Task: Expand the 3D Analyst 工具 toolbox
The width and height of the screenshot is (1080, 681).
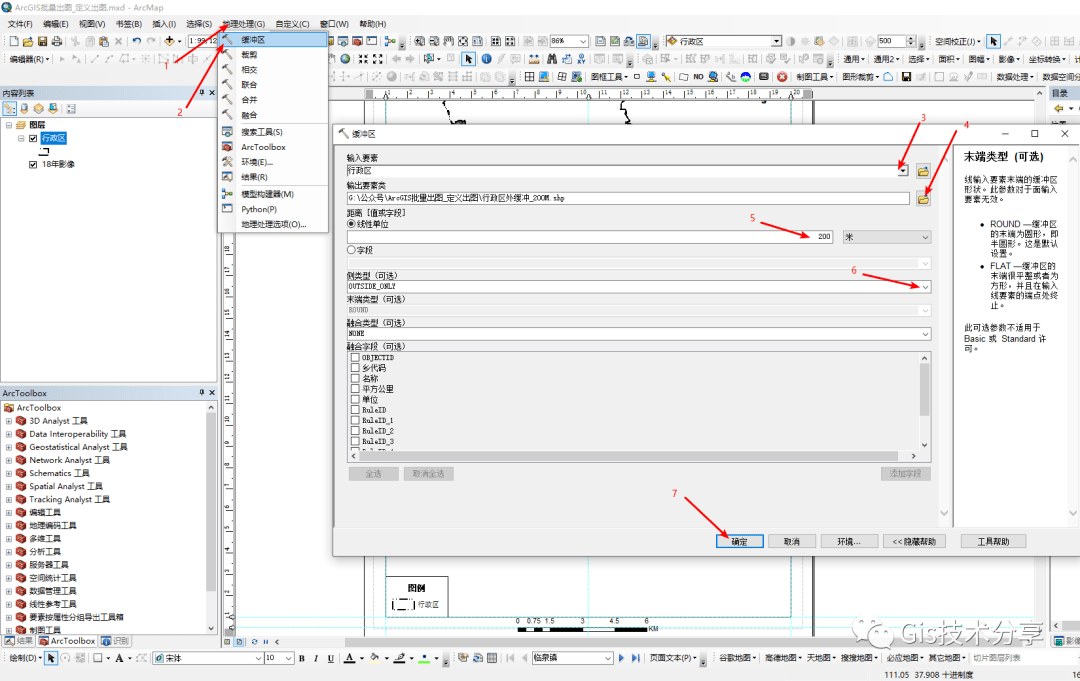Action: point(9,421)
